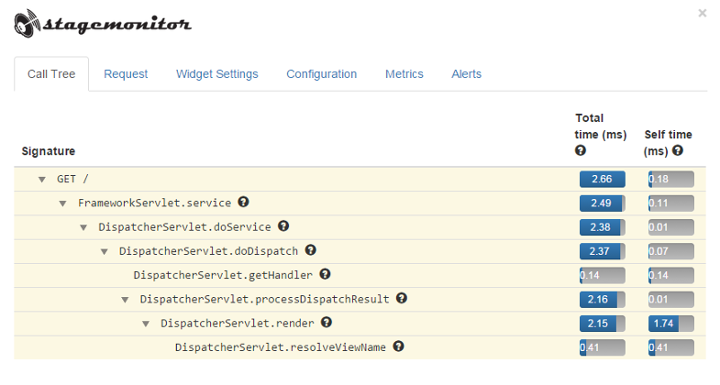
Task: Select DispatcherServlet.render signature text
Action: pos(237,323)
